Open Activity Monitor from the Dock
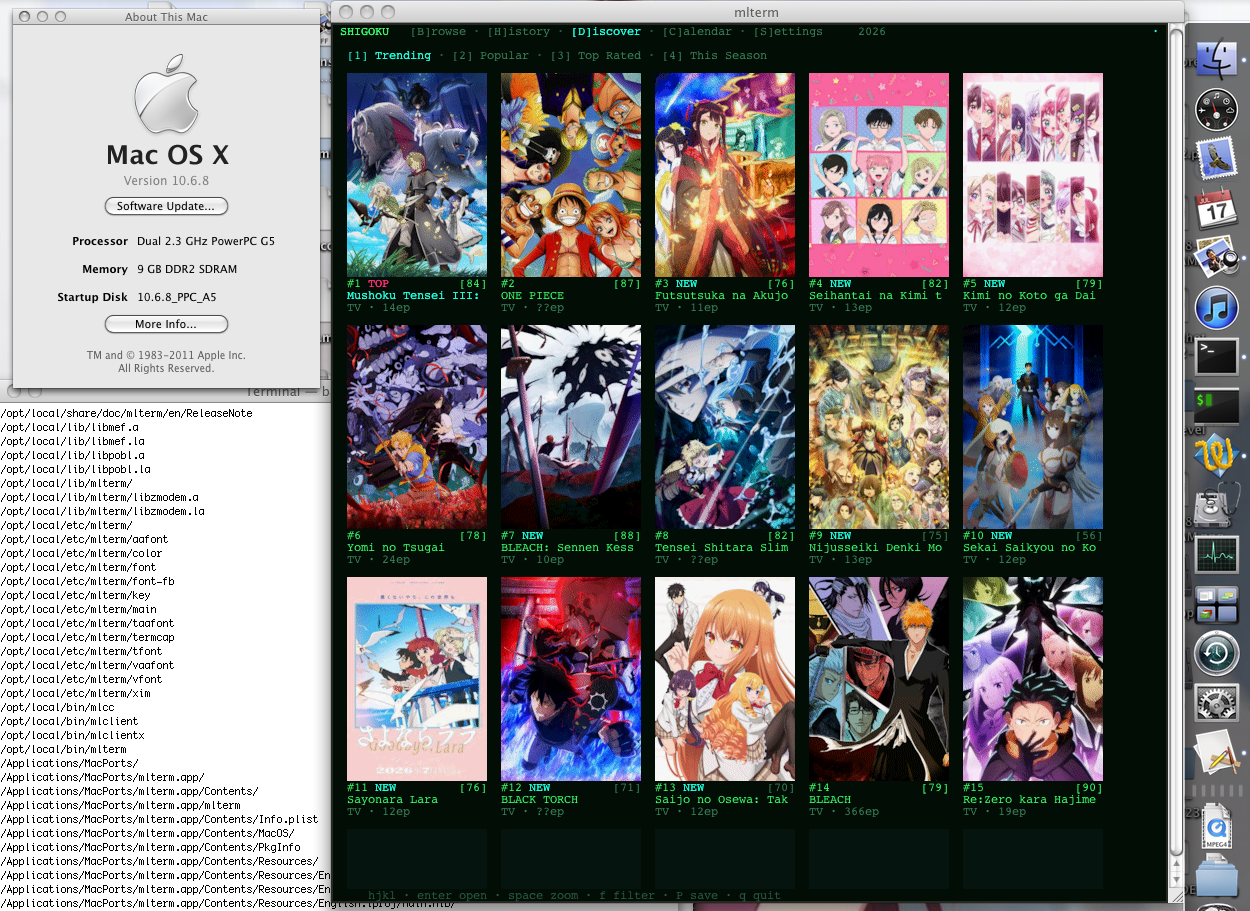Viewport: 1250px width, 911px height. 1217,555
